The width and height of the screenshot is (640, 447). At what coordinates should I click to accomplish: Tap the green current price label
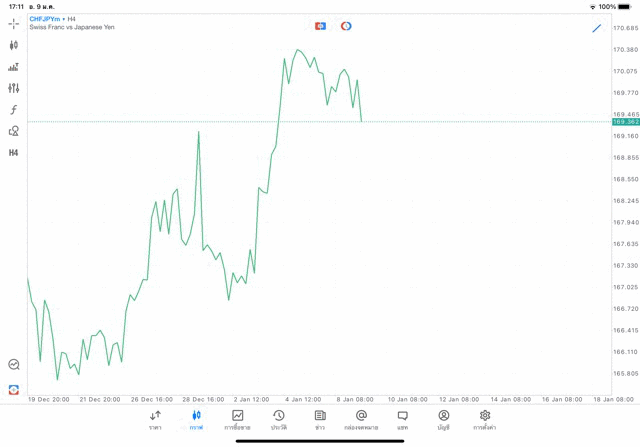[626, 122]
